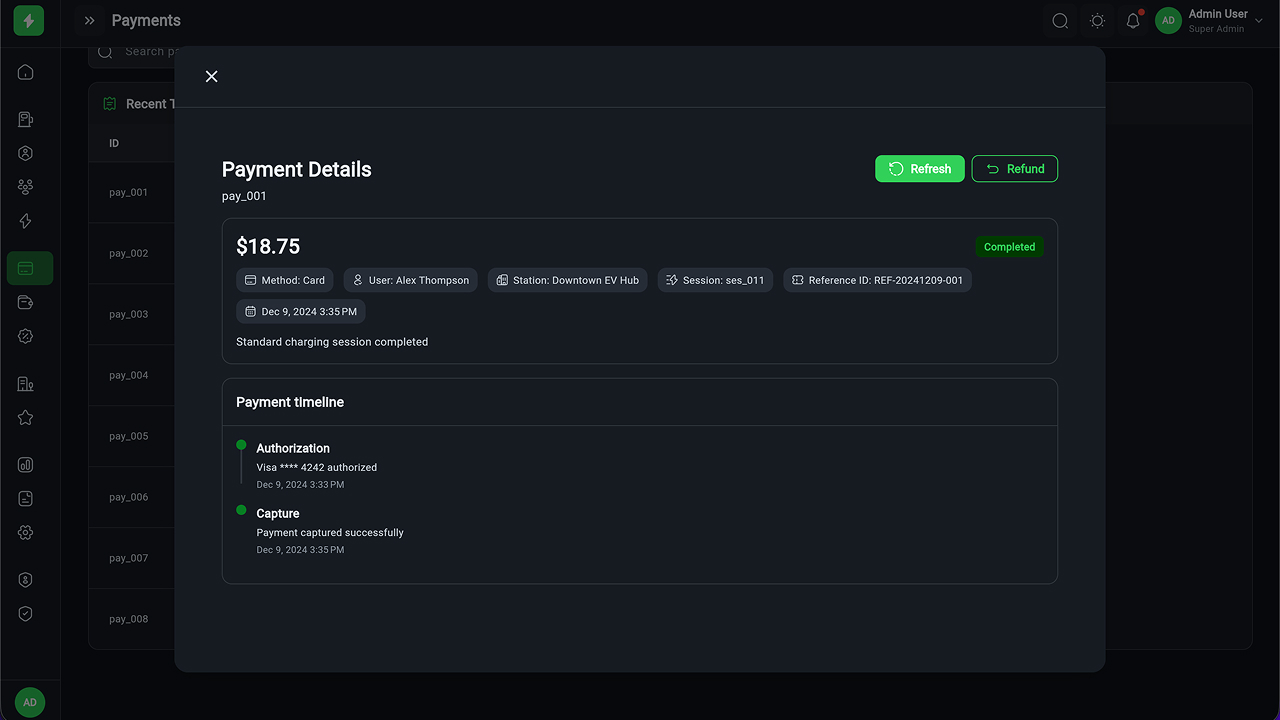Open the settings gear icon
Screen dimensions: 1280x720
[x=26, y=533]
